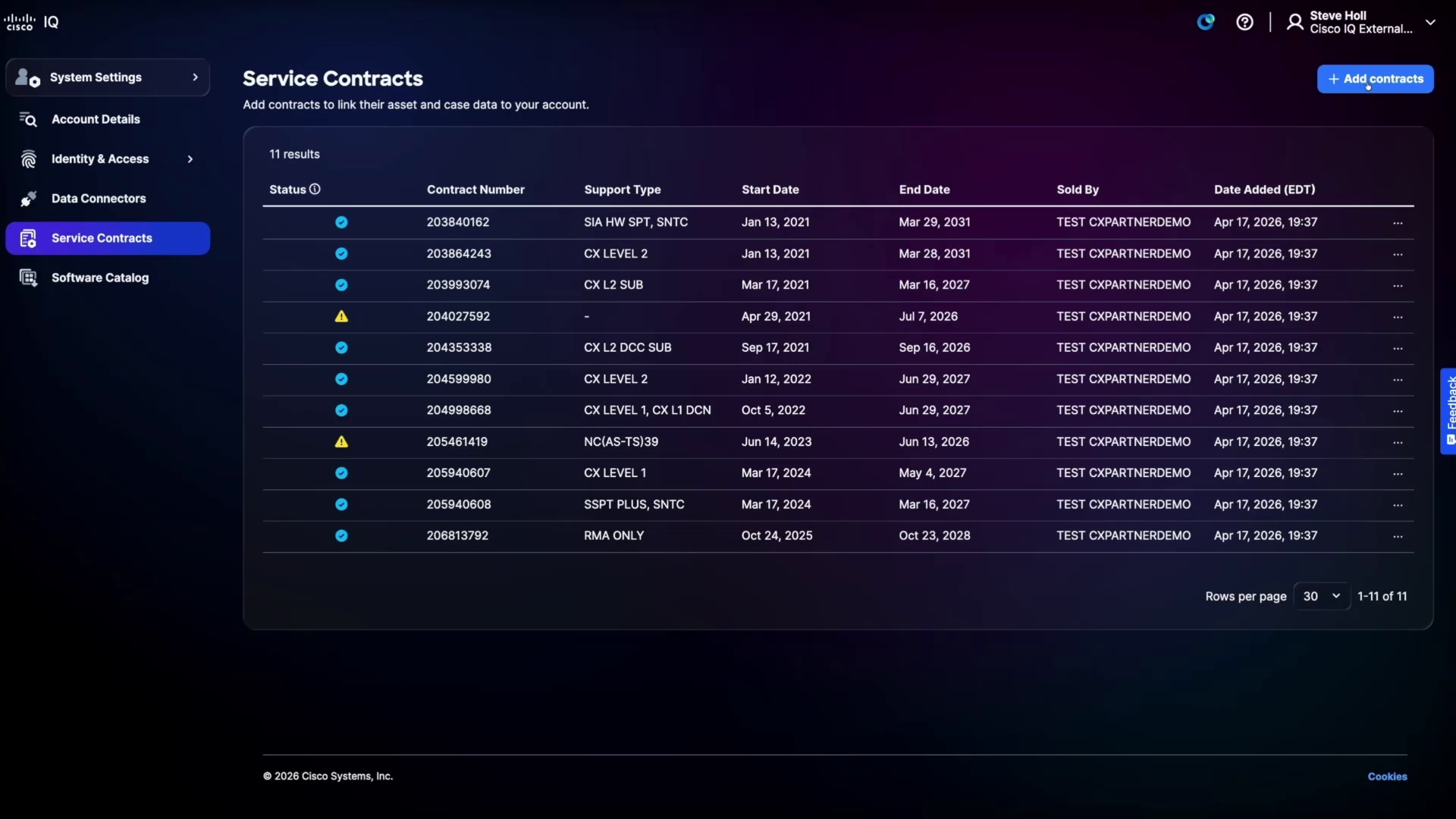Screen dimensions: 1456x819
Task: Click start date Oct 24, 2025
Action: [x=777, y=535]
